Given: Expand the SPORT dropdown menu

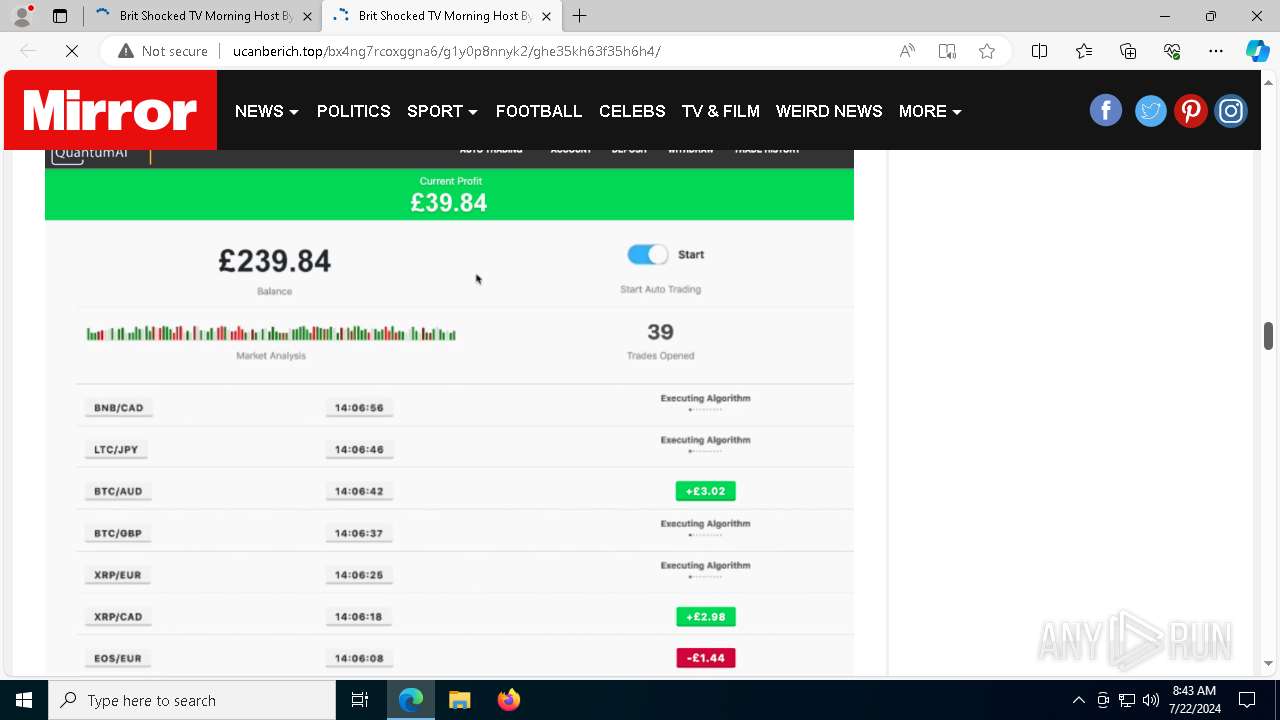Looking at the screenshot, I should 442,111.
